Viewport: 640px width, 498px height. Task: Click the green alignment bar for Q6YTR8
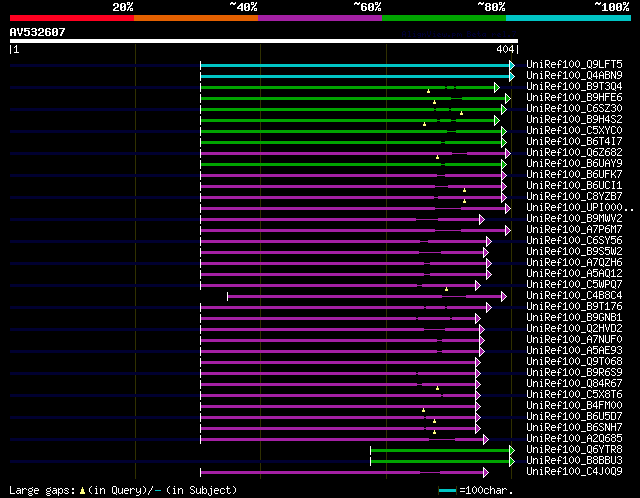(440, 451)
